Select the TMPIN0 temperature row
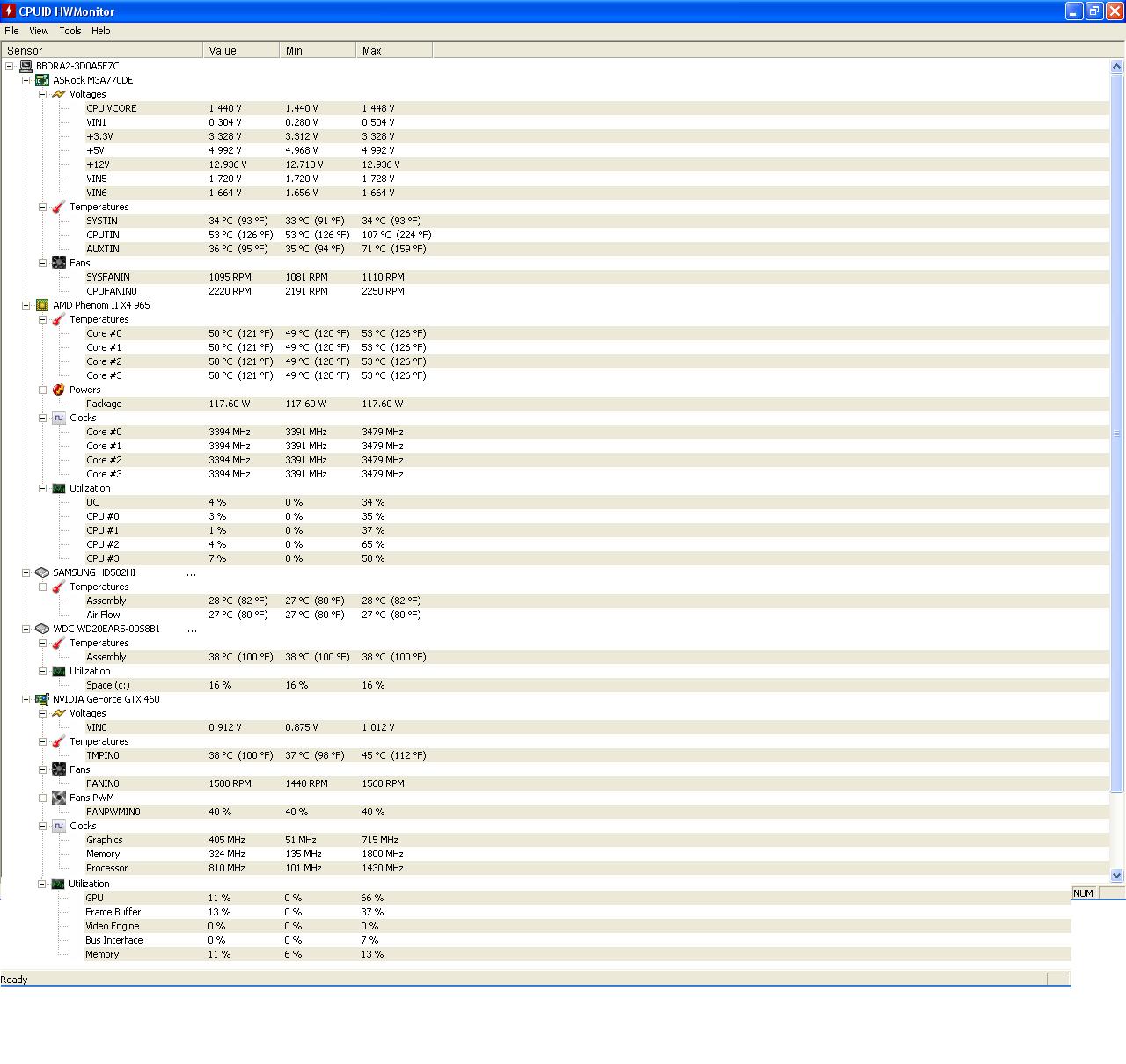The image size is (1126, 1064). [597, 755]
